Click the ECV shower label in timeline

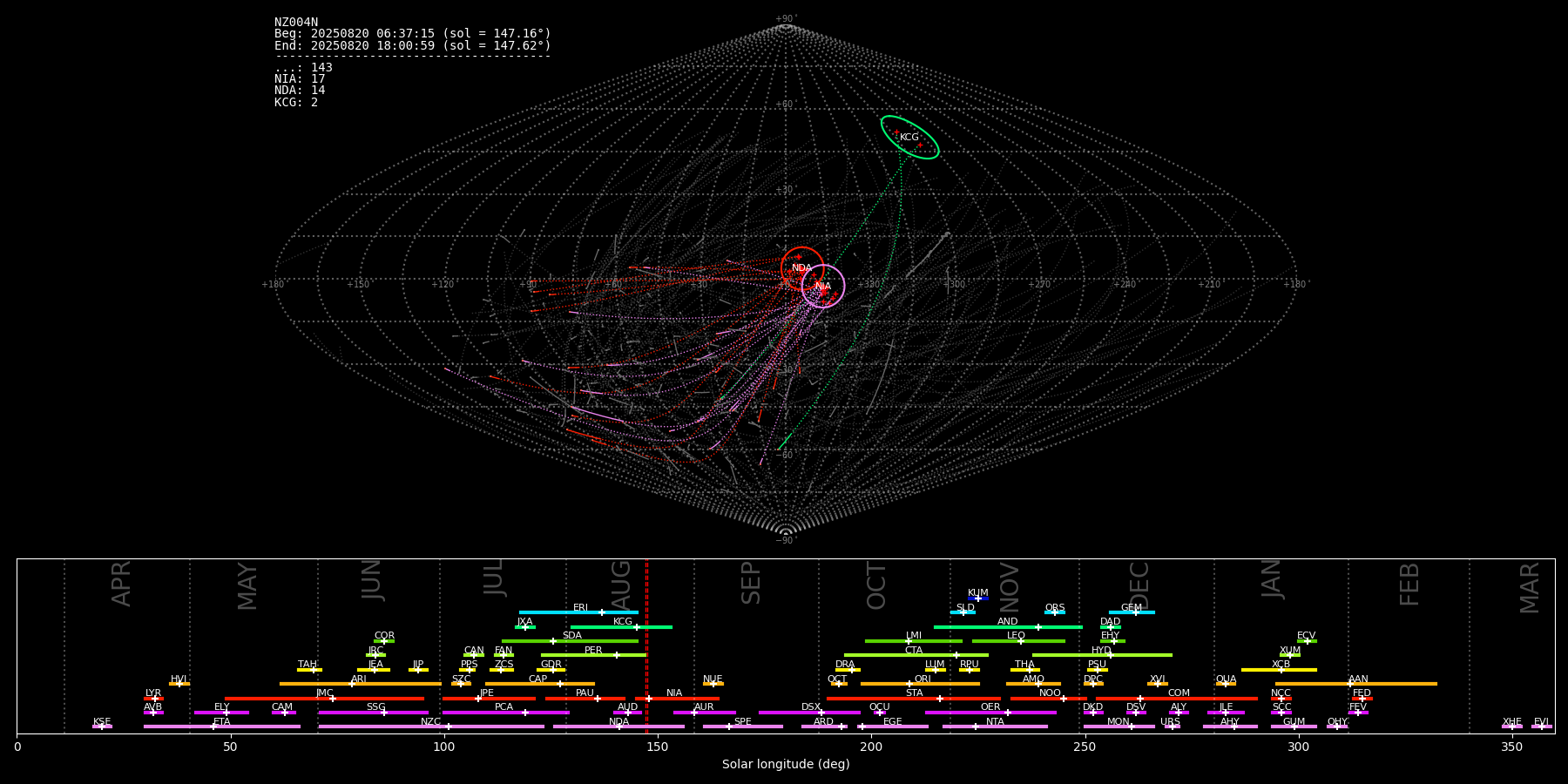point(1306,636)
